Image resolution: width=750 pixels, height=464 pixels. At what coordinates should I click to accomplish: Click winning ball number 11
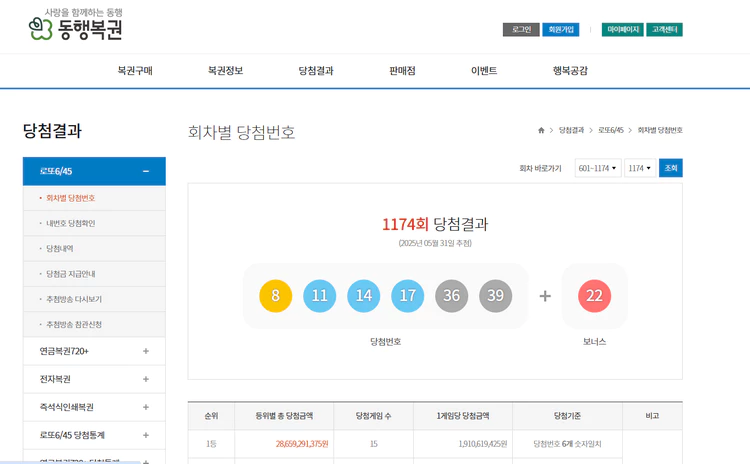[x=320, y=296]
